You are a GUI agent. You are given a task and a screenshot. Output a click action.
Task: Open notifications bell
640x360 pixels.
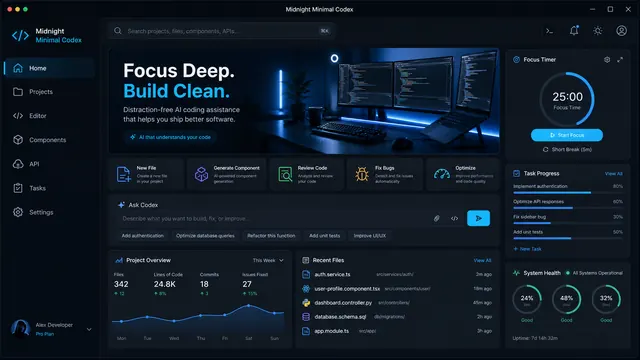[x=574, y=31]
